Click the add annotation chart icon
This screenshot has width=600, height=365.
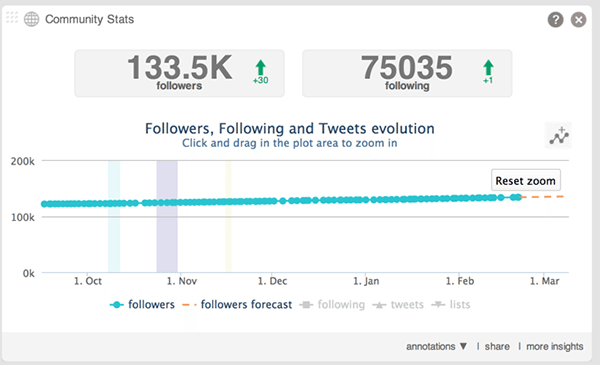click(559, 135)
